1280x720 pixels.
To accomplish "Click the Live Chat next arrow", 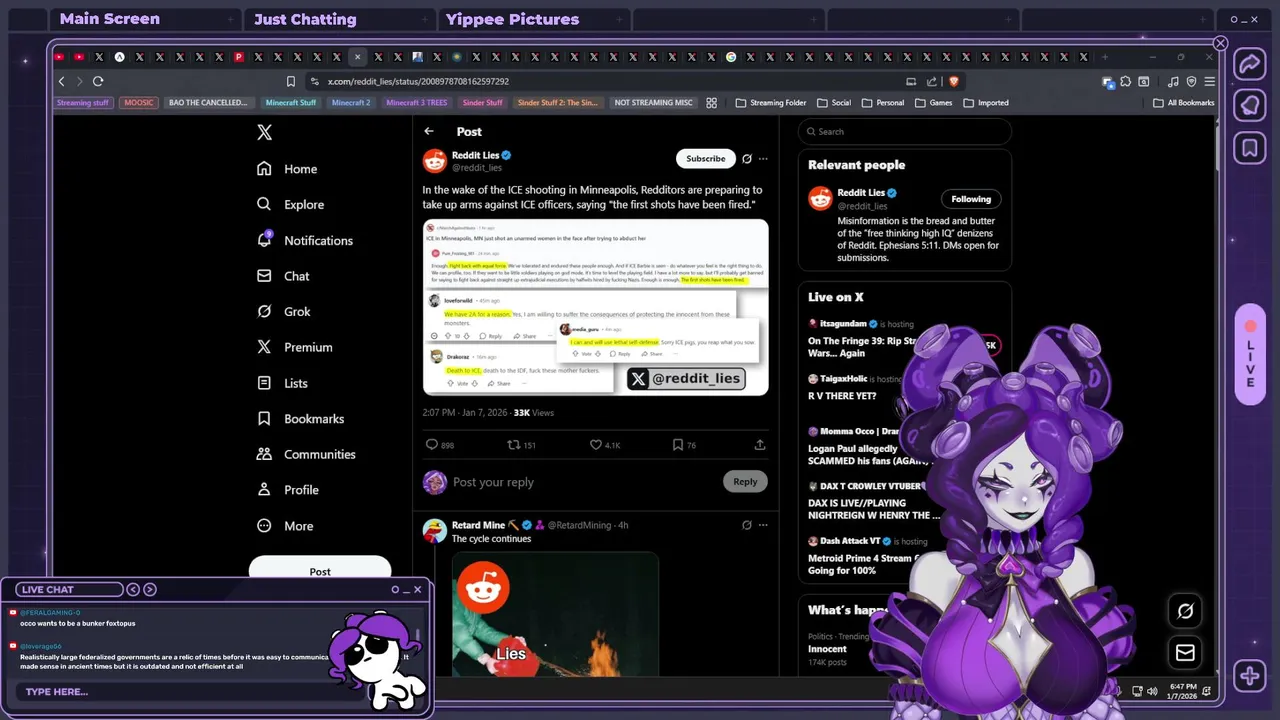I will 150,589.
